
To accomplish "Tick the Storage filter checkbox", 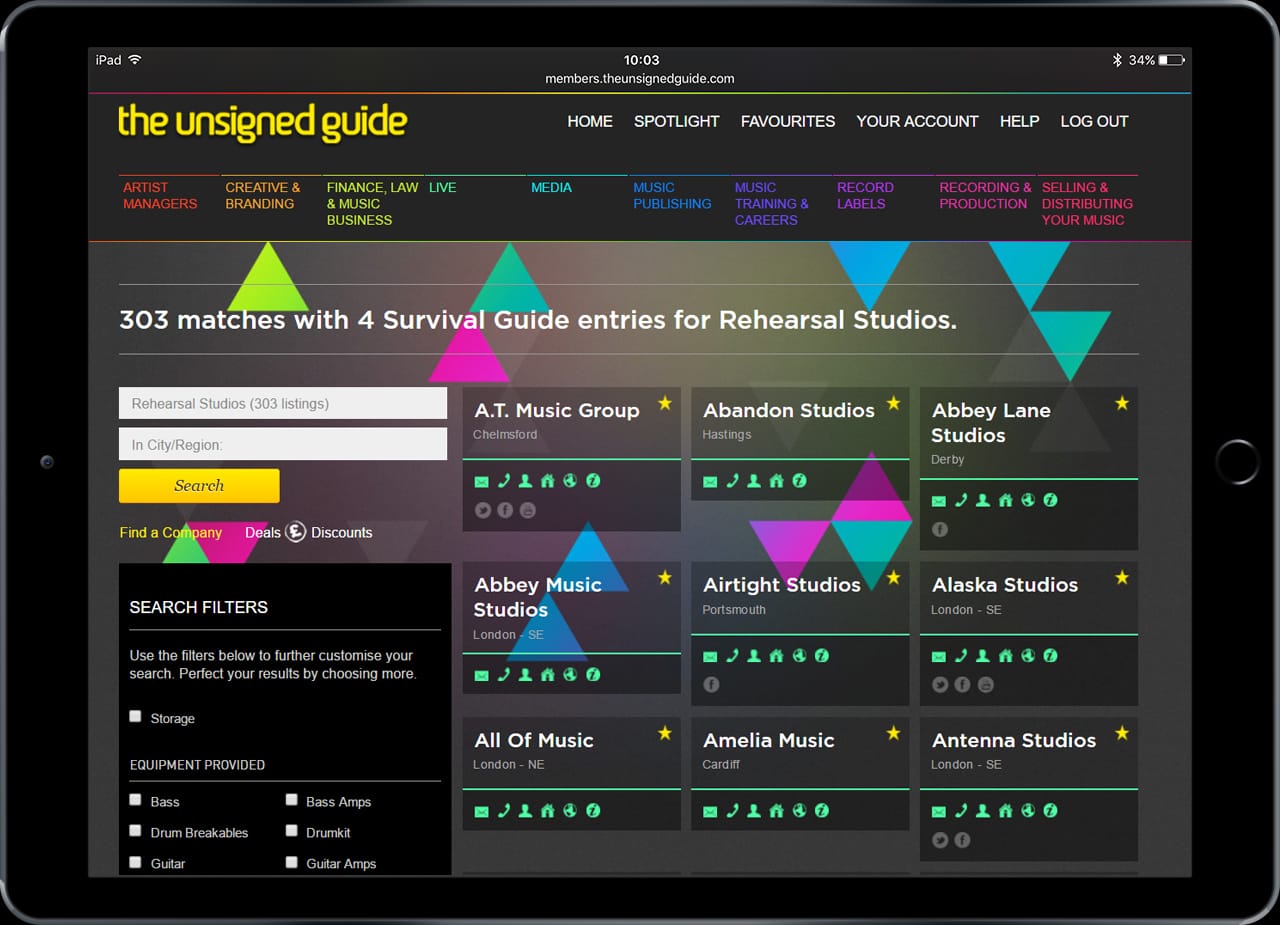I will 136,716.
